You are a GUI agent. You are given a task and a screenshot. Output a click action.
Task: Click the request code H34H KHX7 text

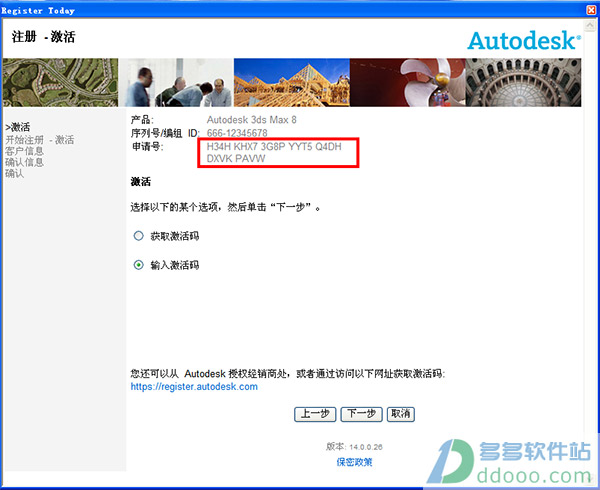[x=274, y=153]
